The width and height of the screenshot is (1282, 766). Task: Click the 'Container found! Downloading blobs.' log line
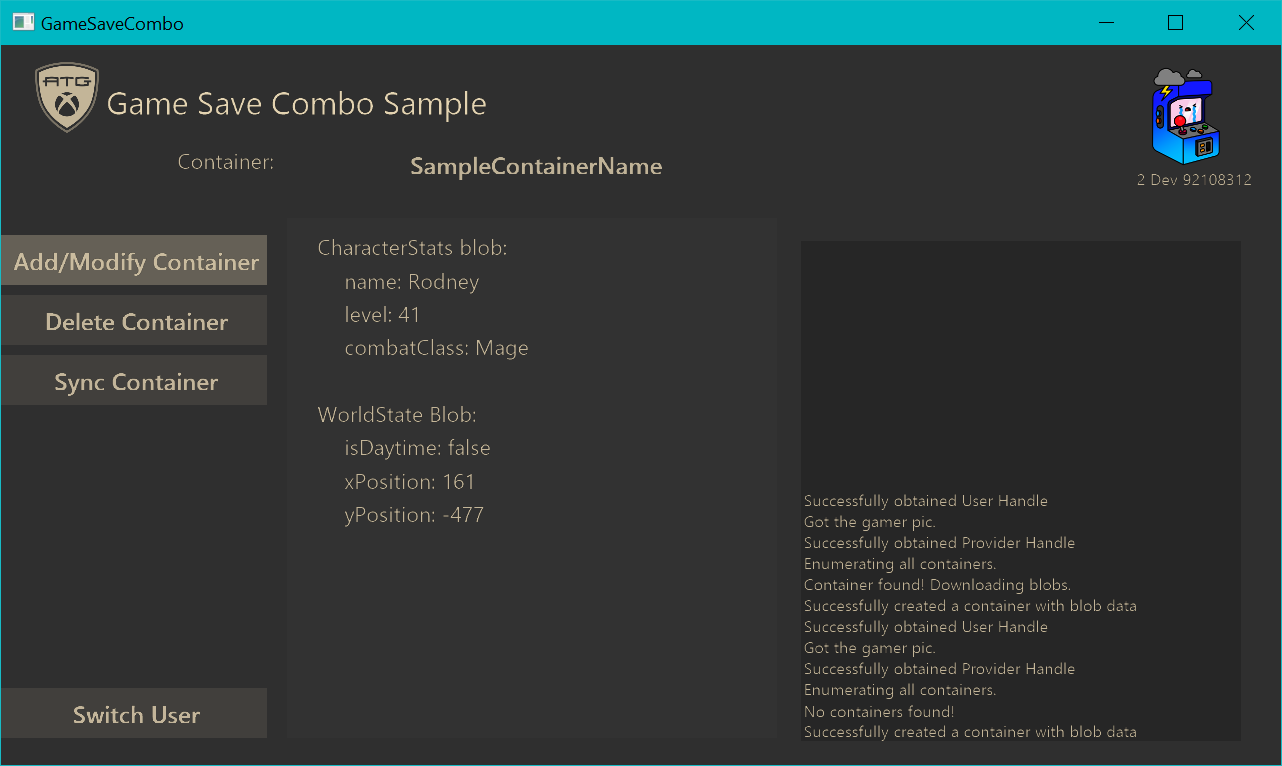[937, 585]
